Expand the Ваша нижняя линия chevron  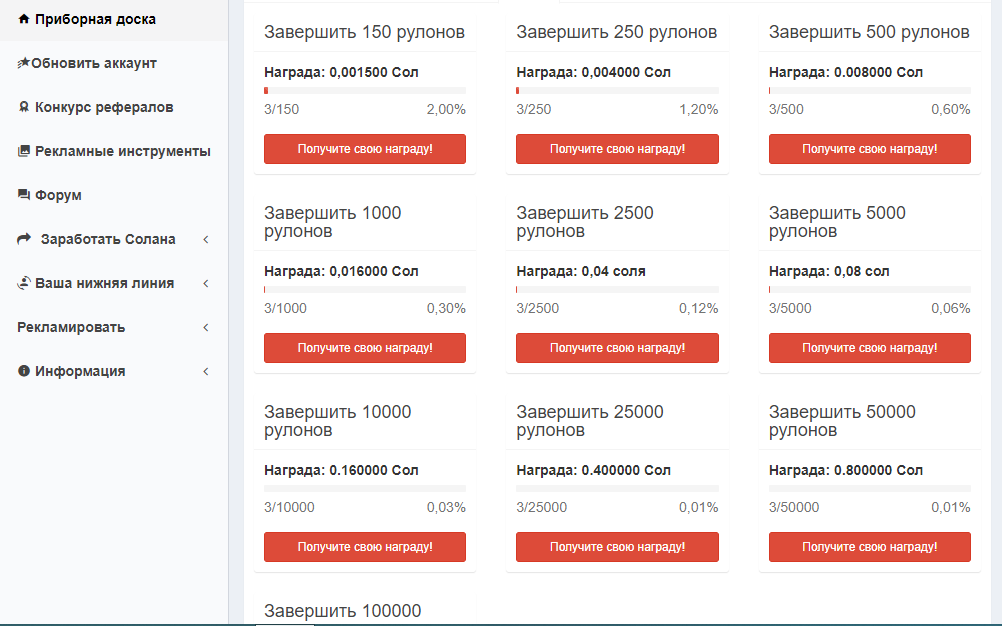[x=206, y=284]
